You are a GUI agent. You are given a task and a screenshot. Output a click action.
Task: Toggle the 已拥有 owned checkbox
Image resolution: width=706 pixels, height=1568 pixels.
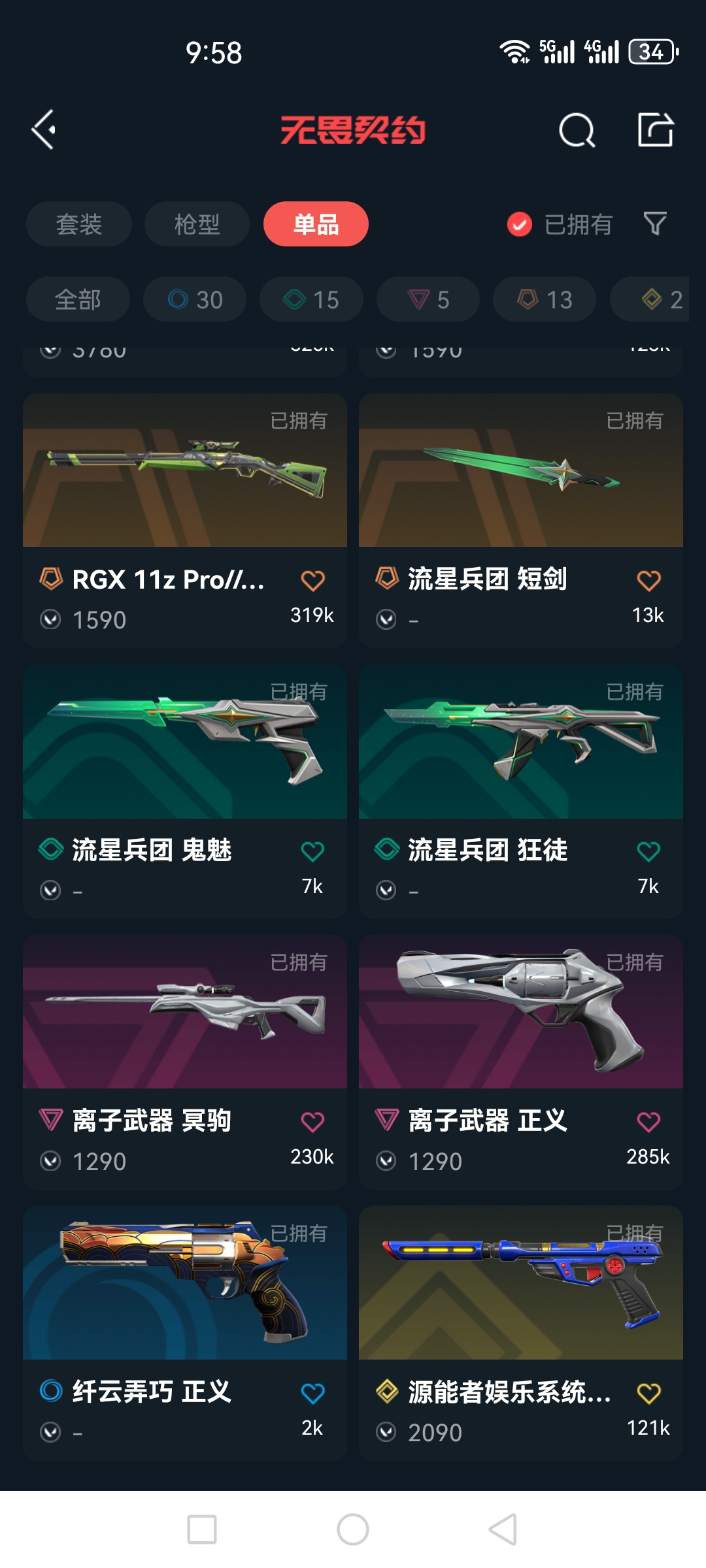click(x=520, y=224)
